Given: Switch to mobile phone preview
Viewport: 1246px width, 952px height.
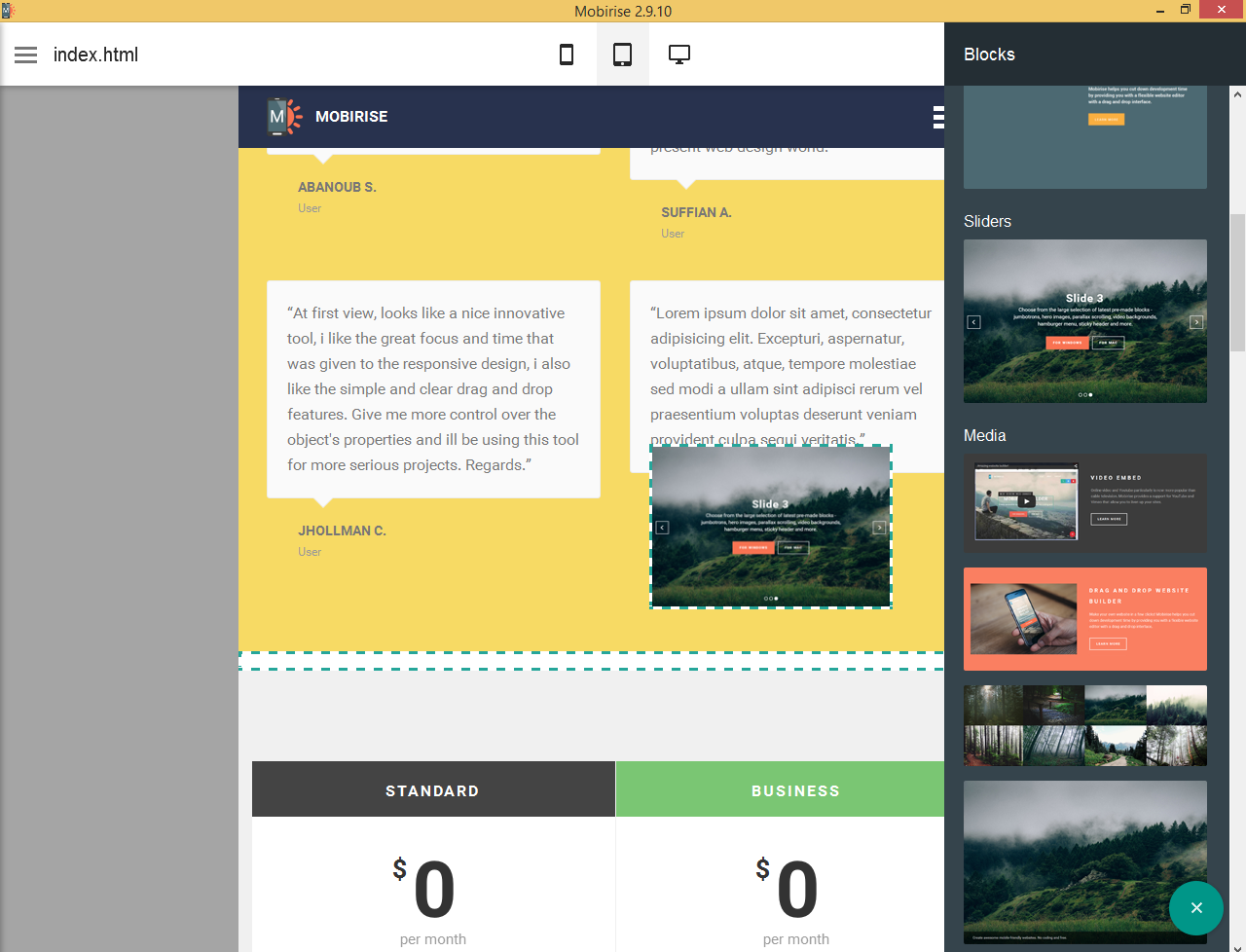Looking at the screenshot, I should pos(567,55).
